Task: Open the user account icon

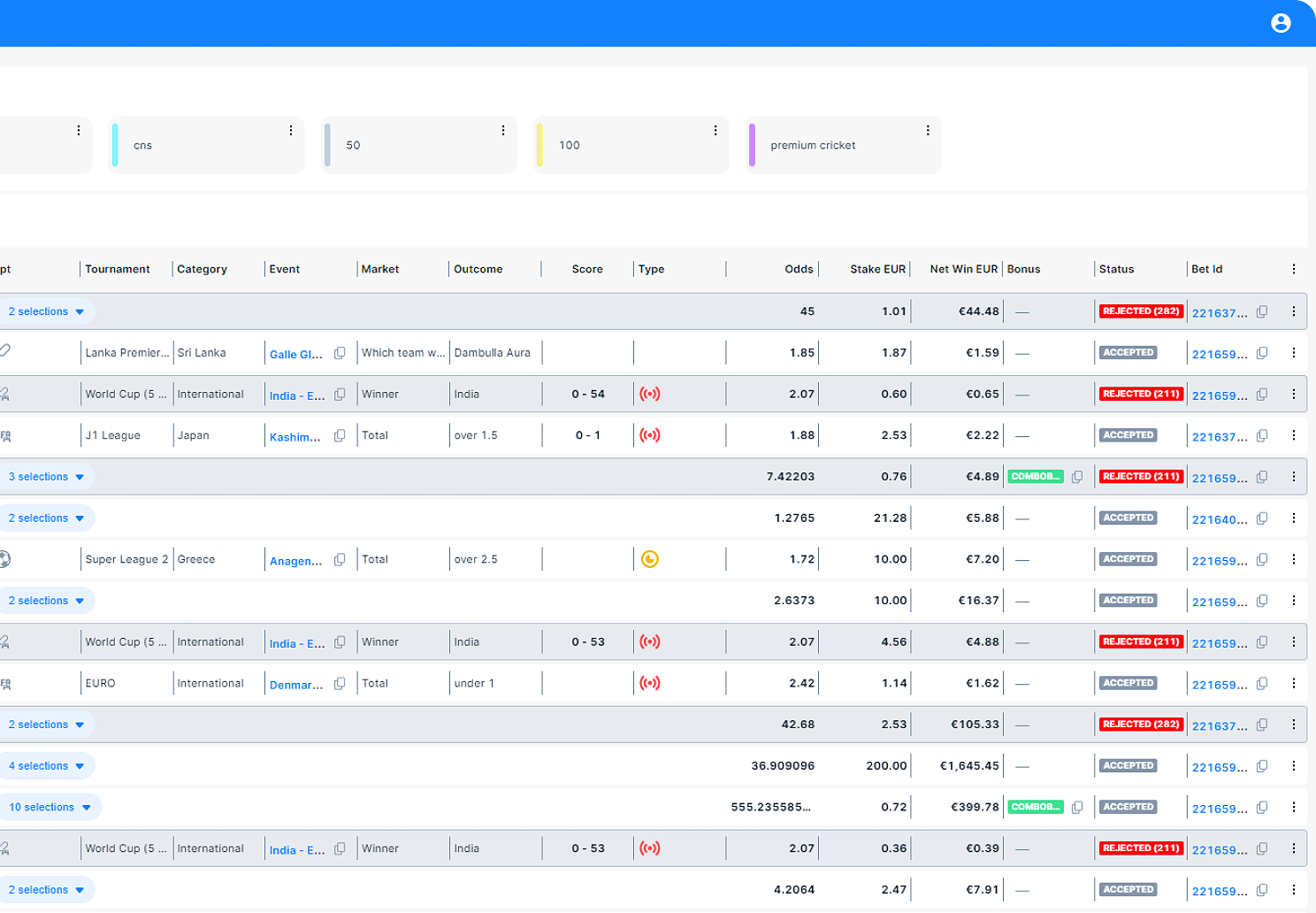Action: pos(1281,23)
